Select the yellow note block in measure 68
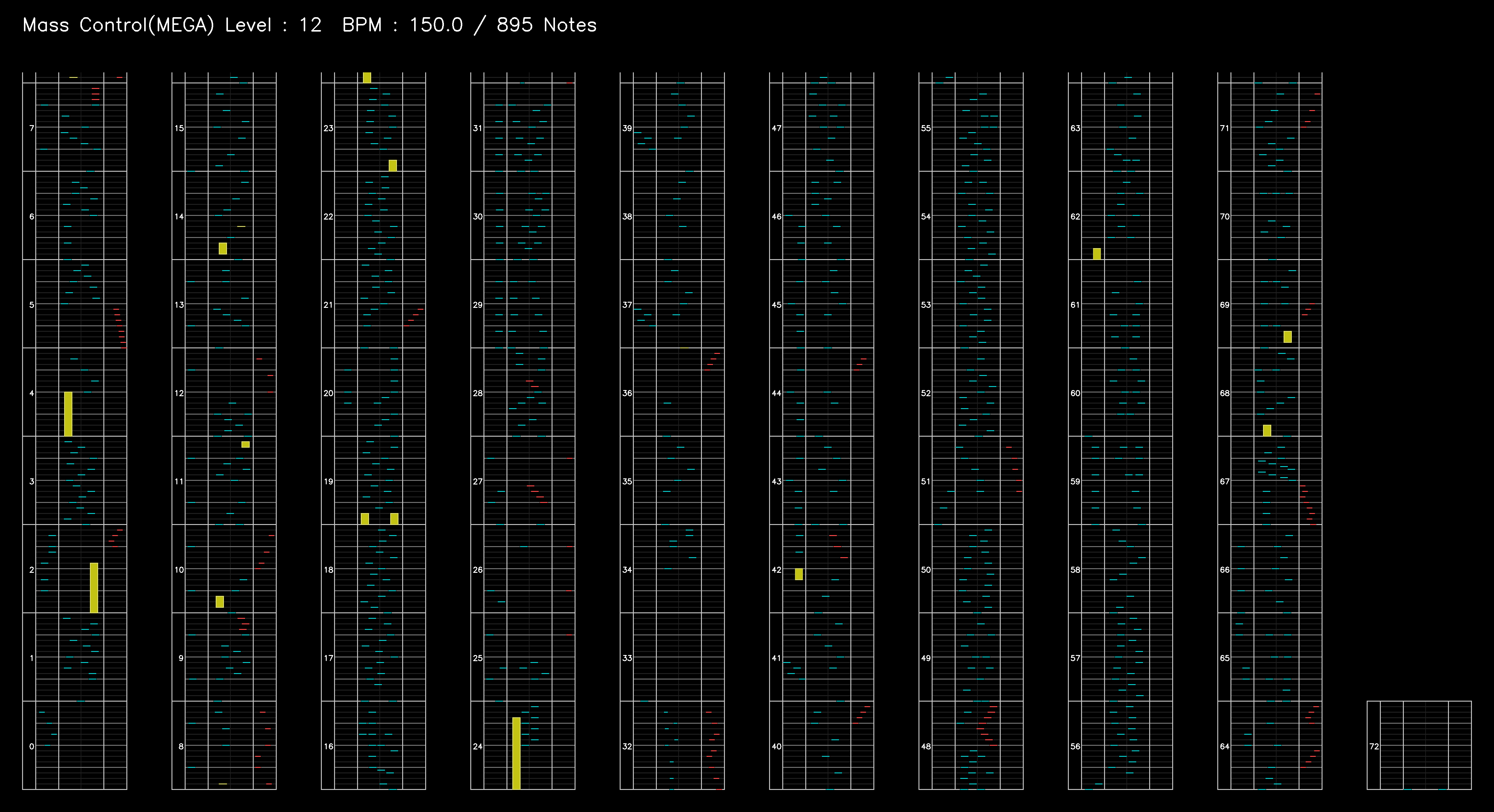Viewport: 1494px width, 812px height. tap(1267, 431)
